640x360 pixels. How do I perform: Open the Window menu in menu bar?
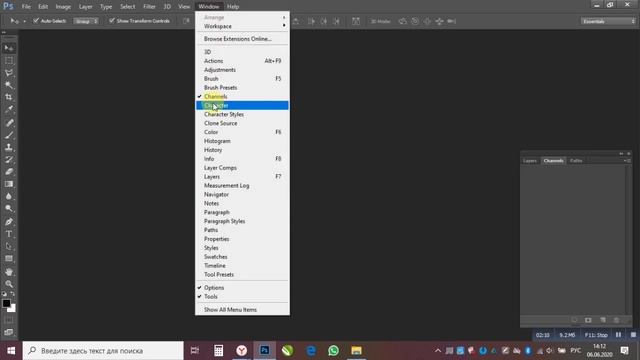click(x=209, y=7)
